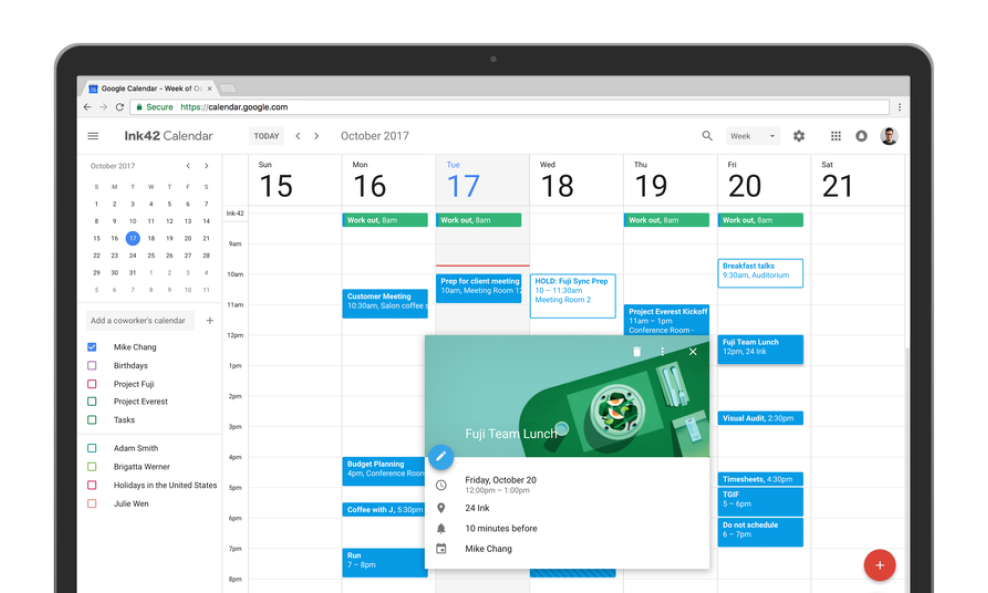Click the search magnifier icon
The width and height of the screenshot is (988, 593).
coord(707,136)
